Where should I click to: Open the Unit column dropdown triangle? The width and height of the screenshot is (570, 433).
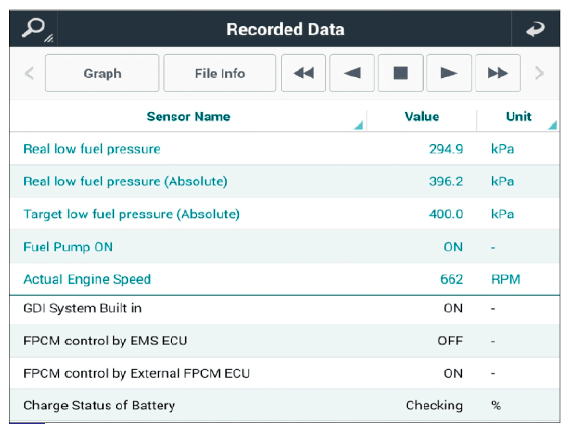click(553, 125)
